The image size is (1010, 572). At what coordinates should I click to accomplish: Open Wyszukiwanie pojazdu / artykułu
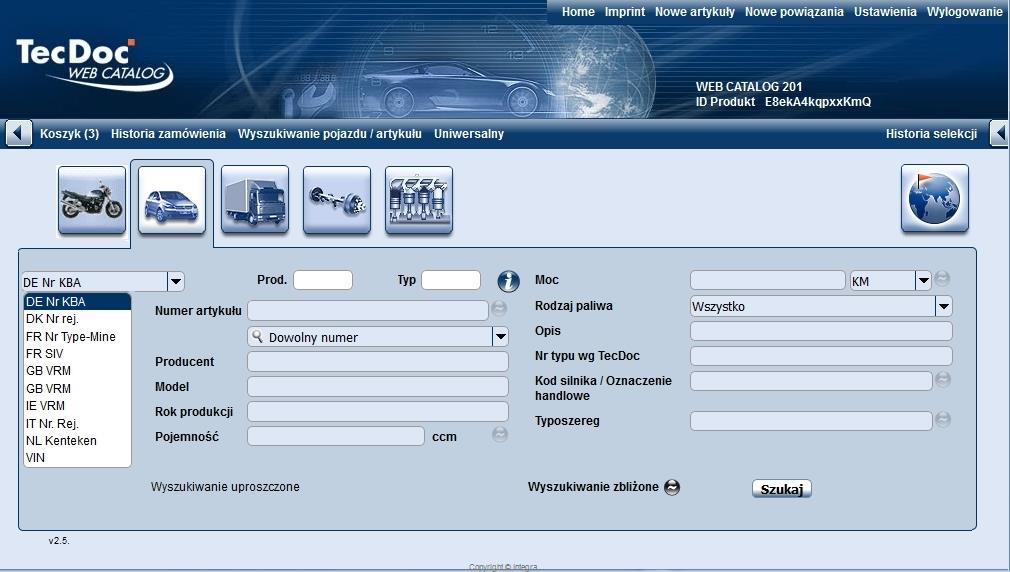(x=330, y=134)
